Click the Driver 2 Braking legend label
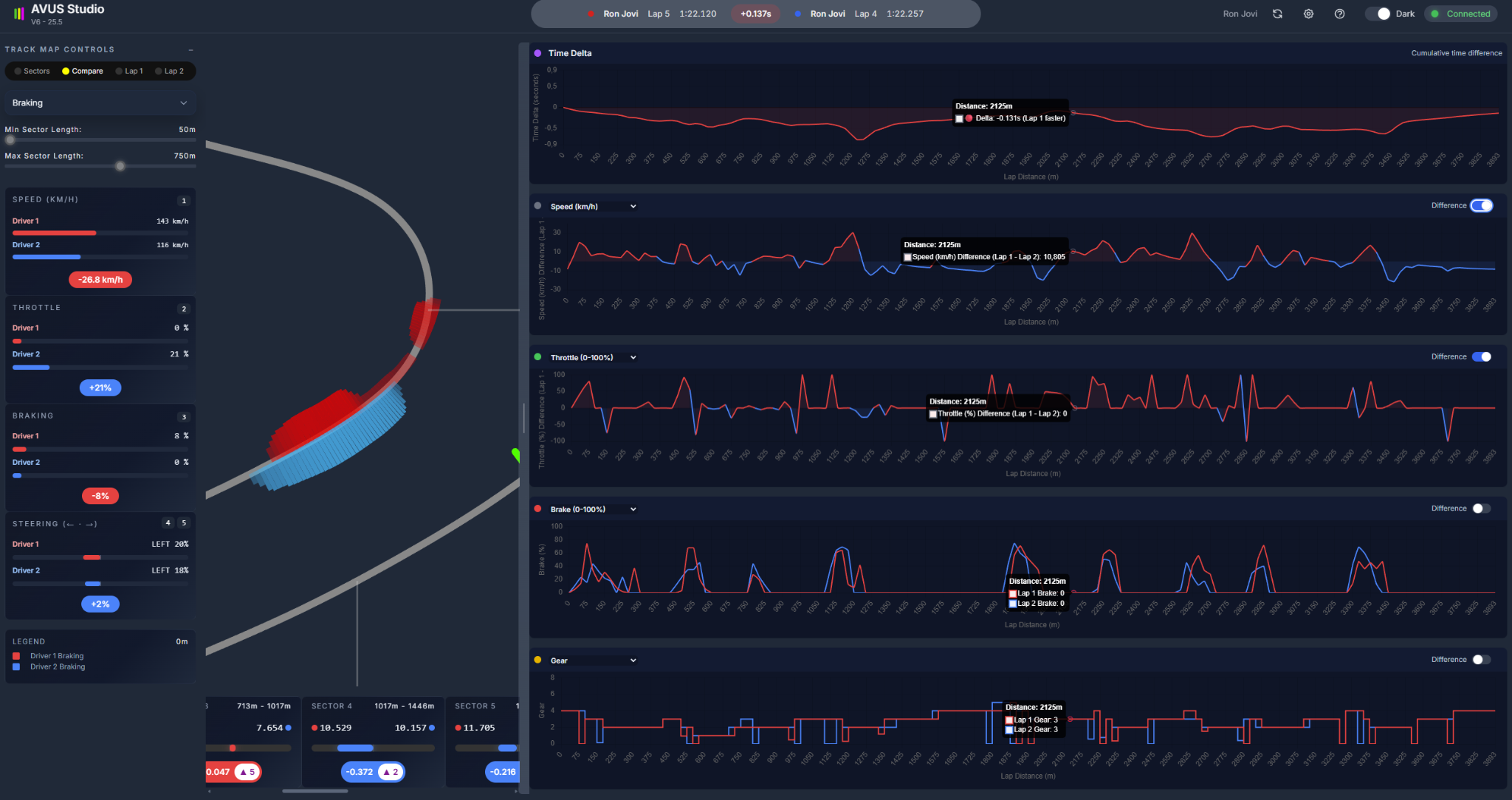 (x=58, y=667)
